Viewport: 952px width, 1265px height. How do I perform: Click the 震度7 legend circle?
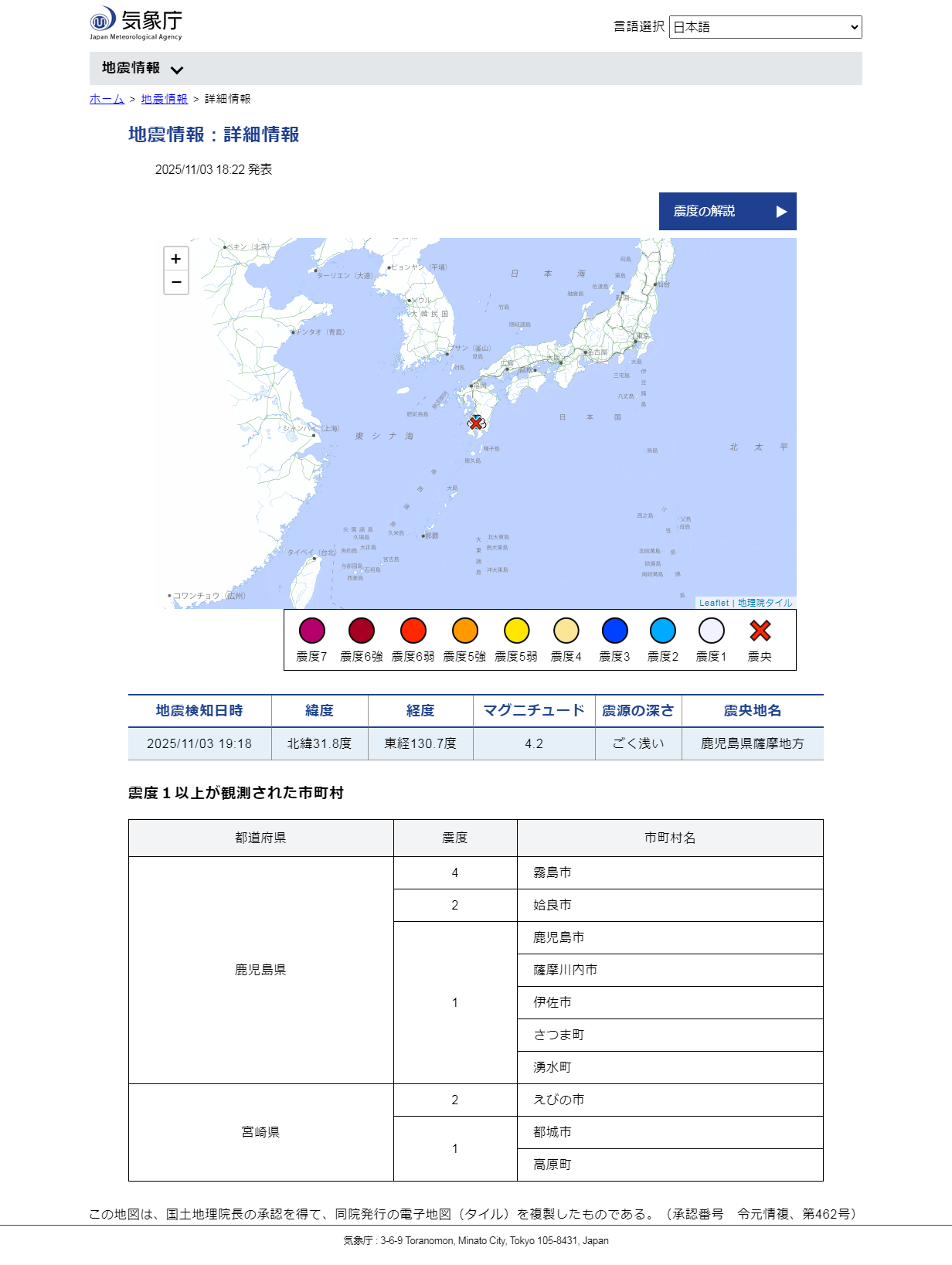click(312, 631)
